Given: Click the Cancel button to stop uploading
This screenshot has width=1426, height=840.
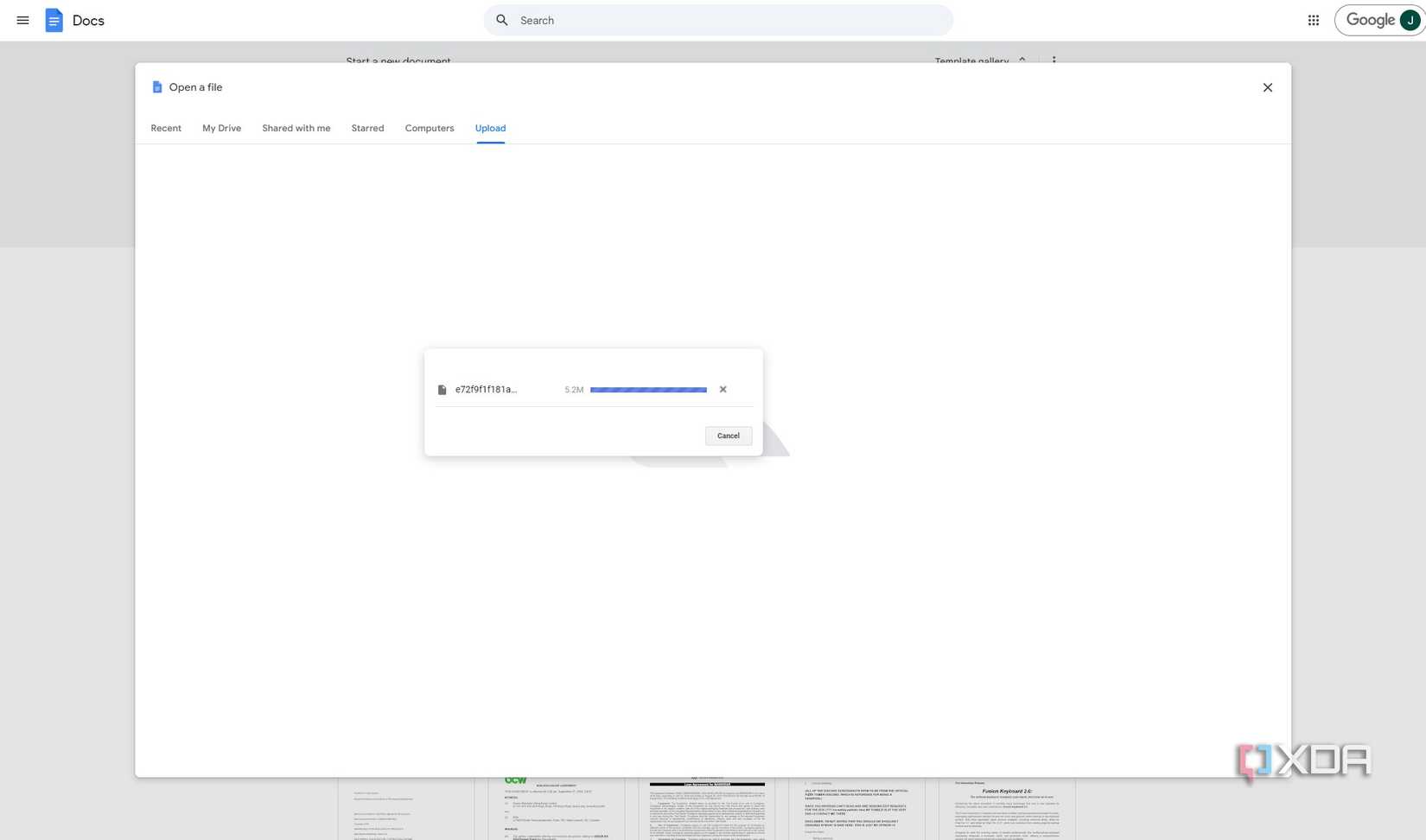Looking at the screenshot, I should pos(728,436).
